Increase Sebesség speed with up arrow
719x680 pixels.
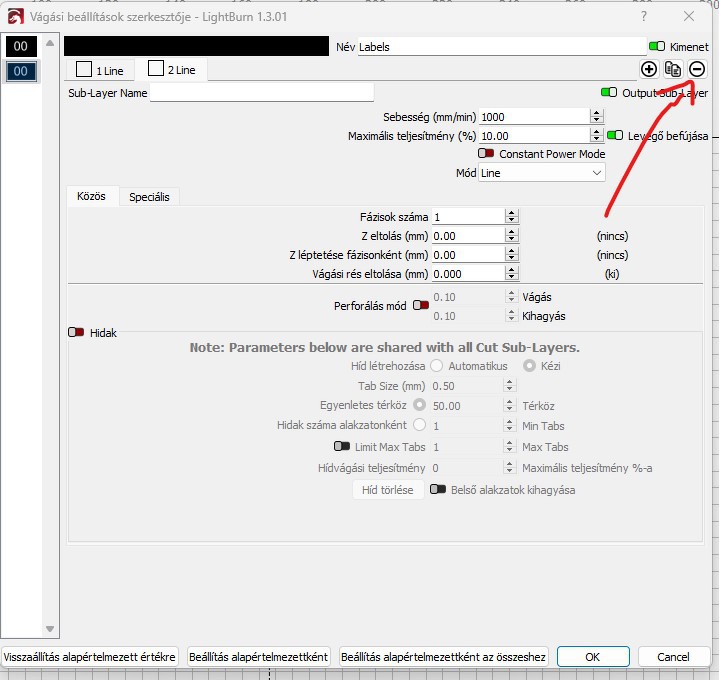[x=597, y=113]
